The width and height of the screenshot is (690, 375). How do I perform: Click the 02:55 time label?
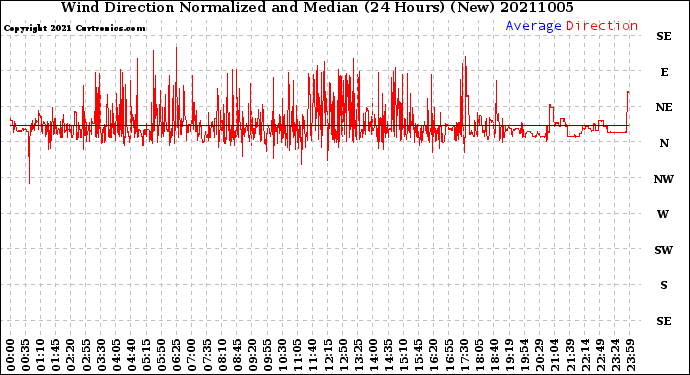pyautogui.click(x=86, y=355)
